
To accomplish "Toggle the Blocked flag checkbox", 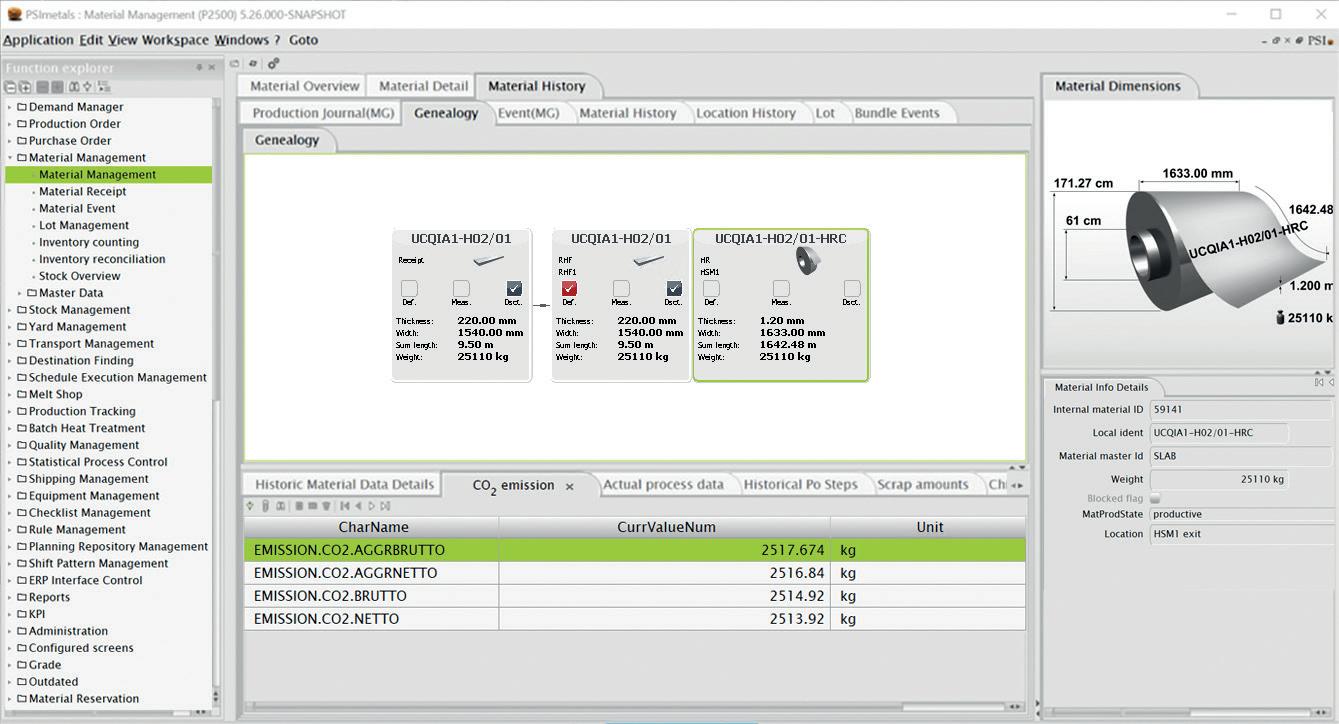I will click(x=1155, y=498).
